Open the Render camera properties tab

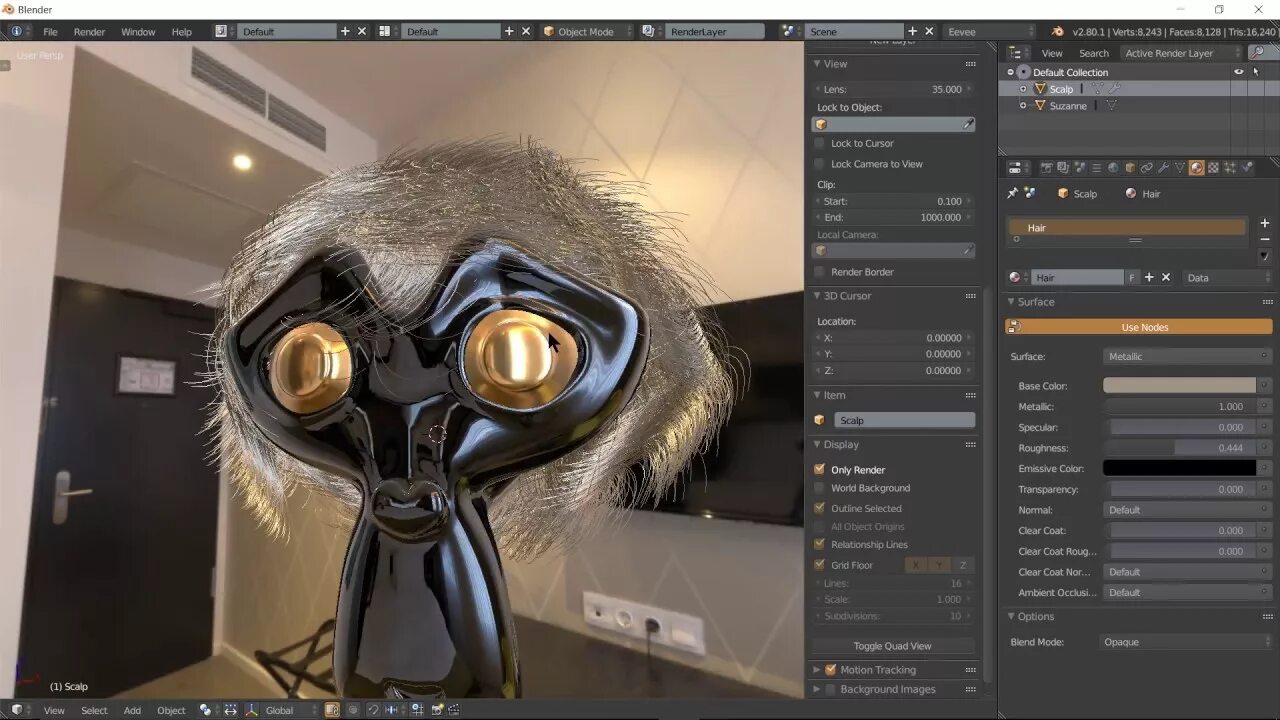click(x=1046, y=168)
